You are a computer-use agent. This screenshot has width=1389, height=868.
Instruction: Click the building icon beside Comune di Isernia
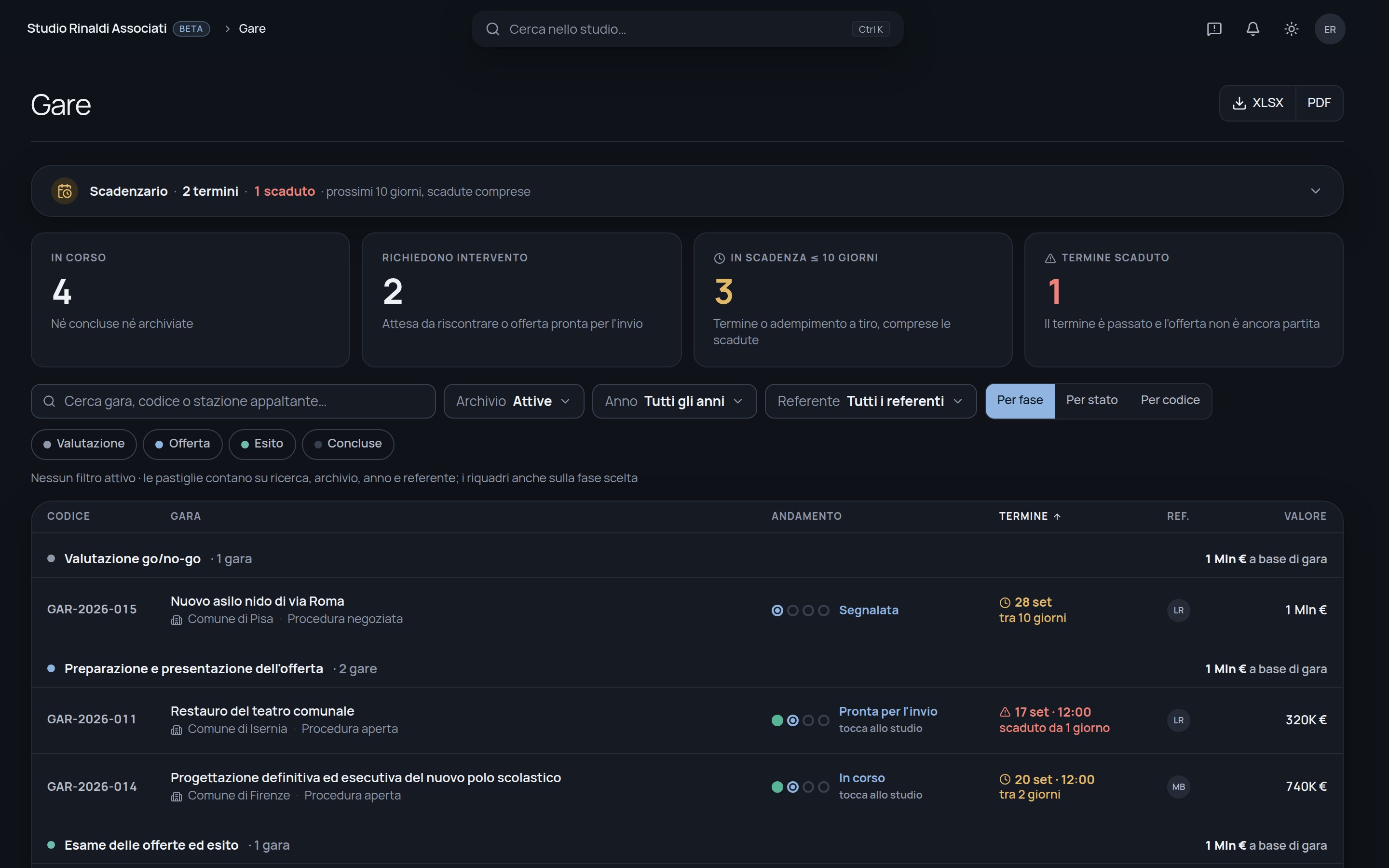coord(177,730)
